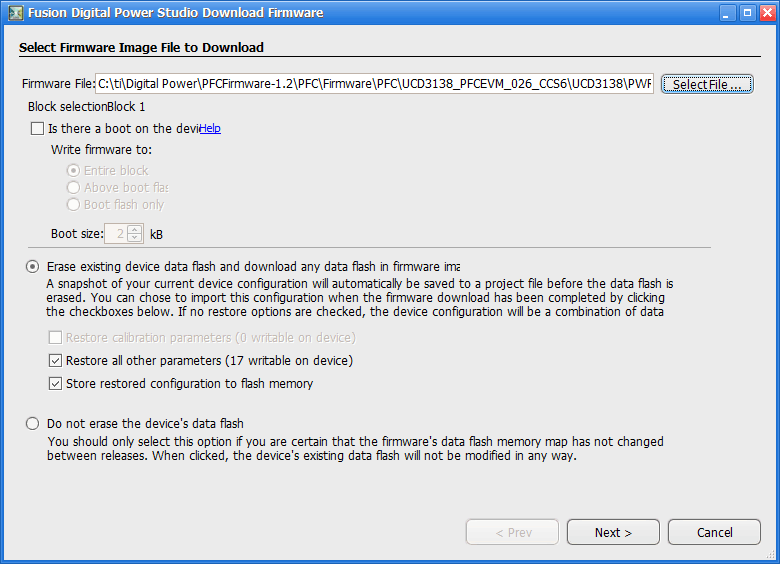Click the Fusion Digital Power Studio title icon

pos(16,13)
